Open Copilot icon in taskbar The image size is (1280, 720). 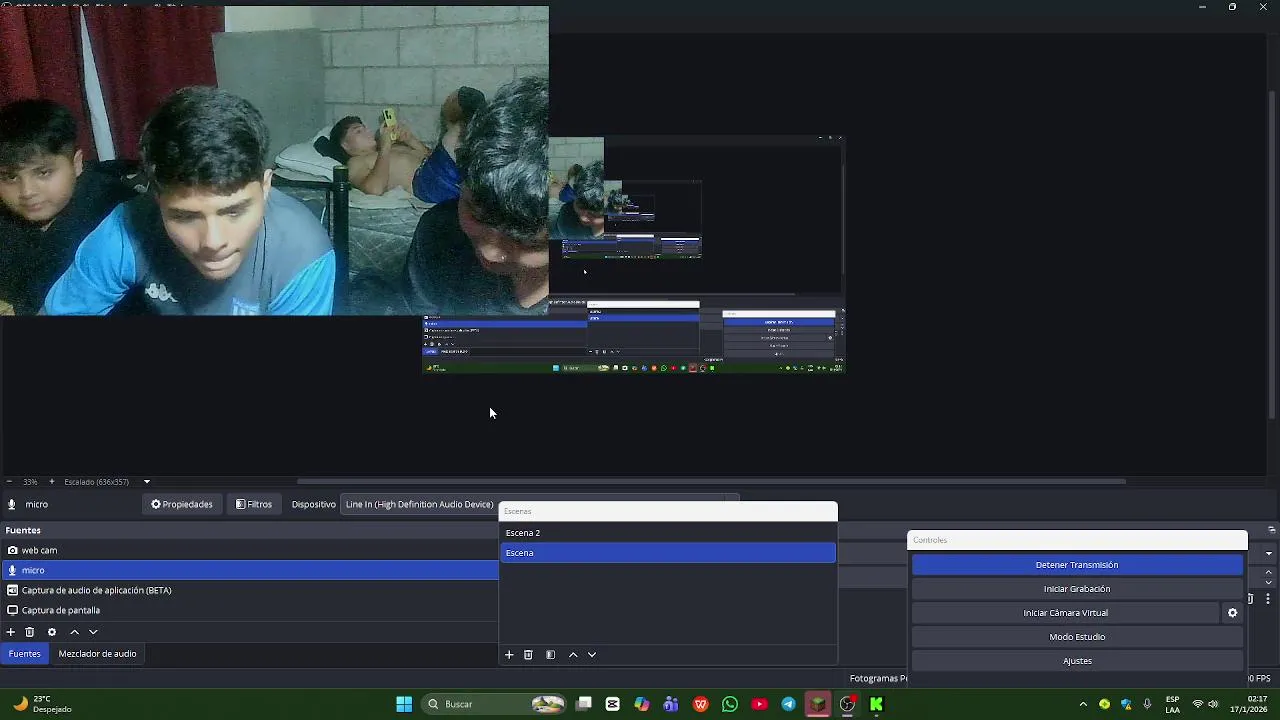point(642,704)
